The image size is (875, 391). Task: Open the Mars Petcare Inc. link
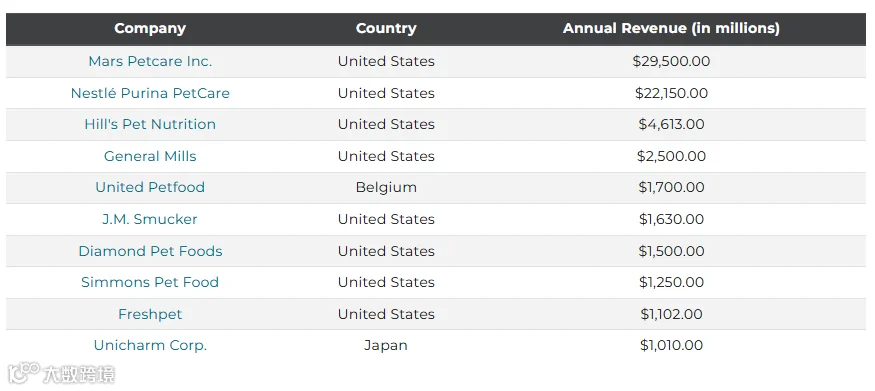click(x=150, y=61)
